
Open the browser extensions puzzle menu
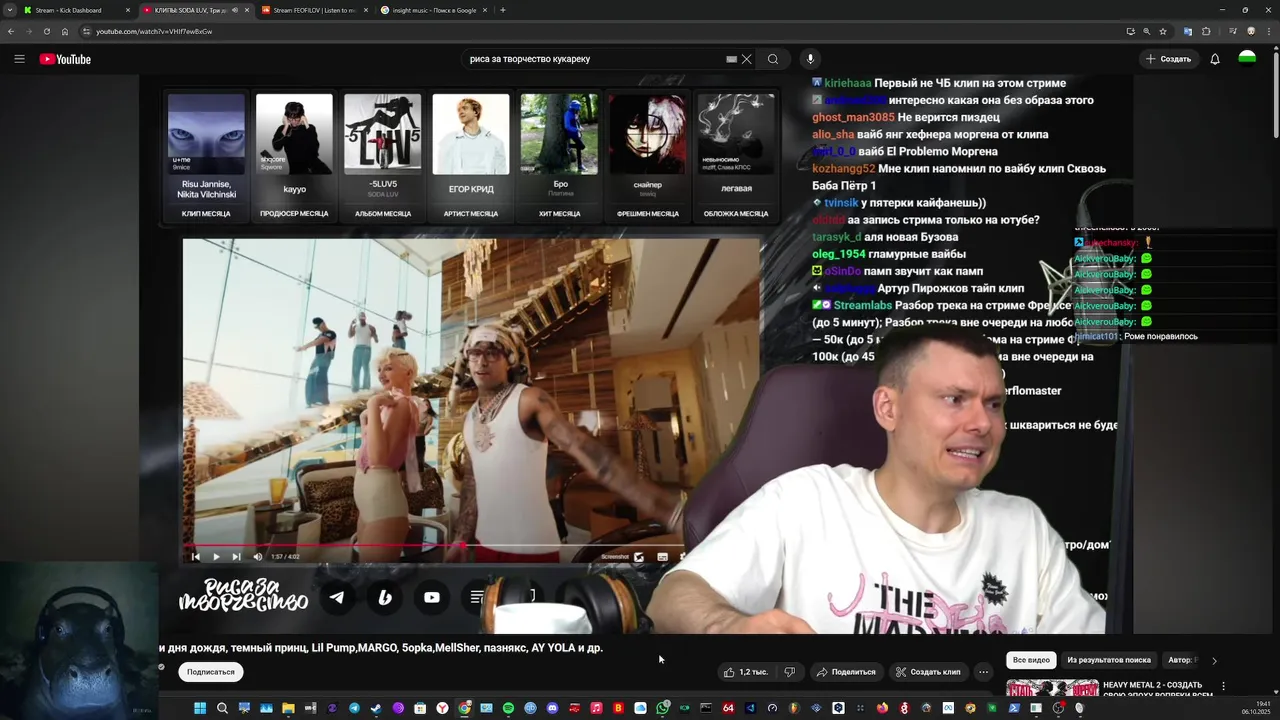pos(1206,31)
